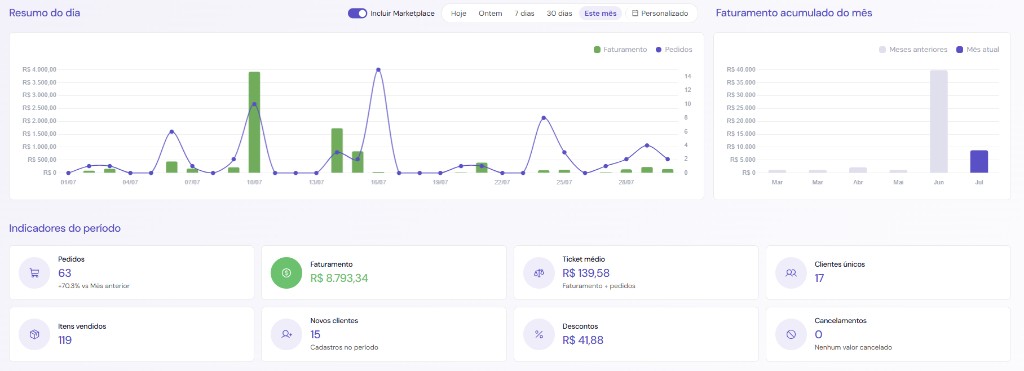This screenshot has width=1024, height=371.
Task: Click the box Itens vendidos icon
Action: point(35,334)
